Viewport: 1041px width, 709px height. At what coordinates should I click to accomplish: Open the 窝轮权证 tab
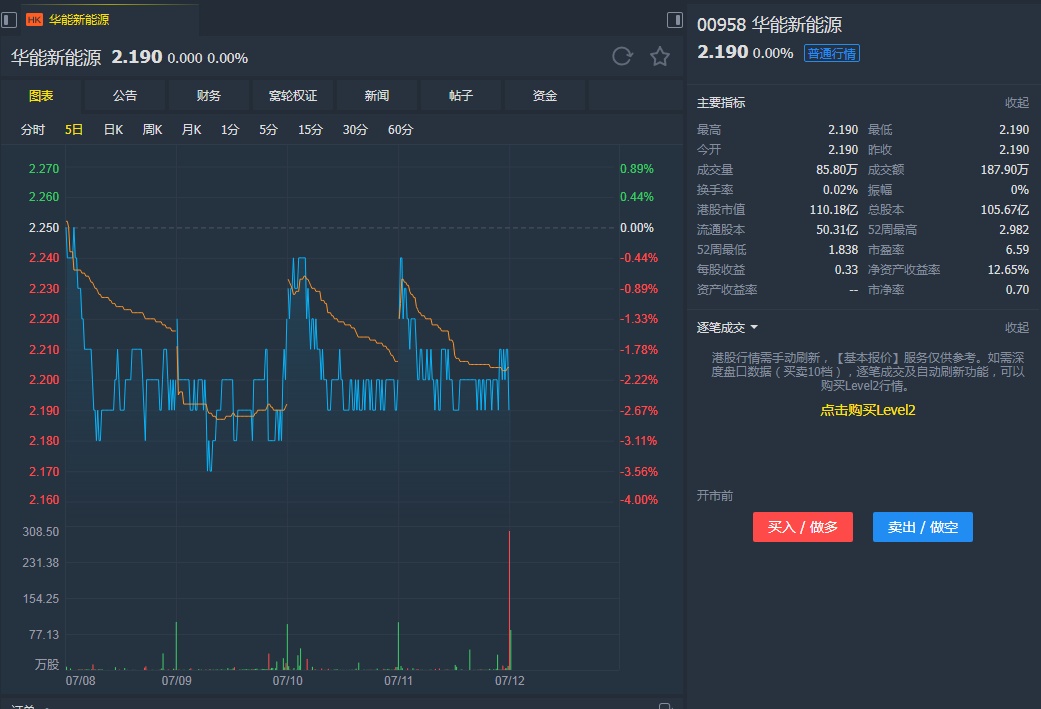293,96
